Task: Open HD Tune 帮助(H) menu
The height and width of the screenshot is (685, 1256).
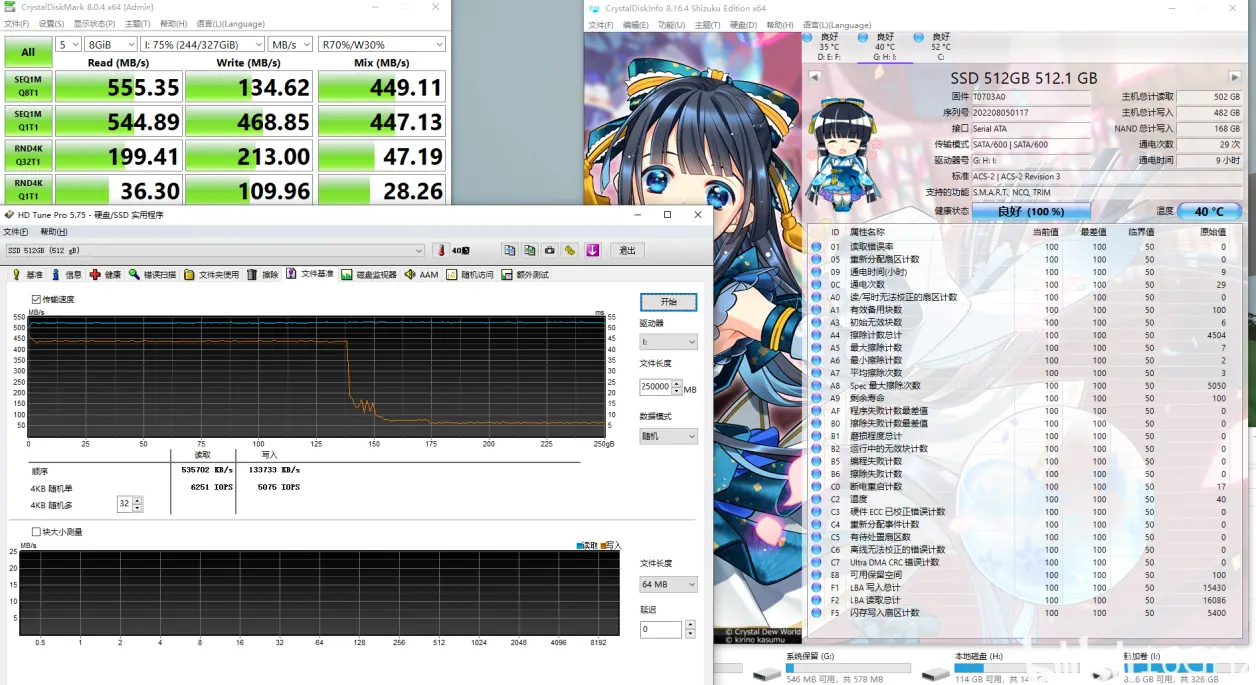Action: click(53, 232)
